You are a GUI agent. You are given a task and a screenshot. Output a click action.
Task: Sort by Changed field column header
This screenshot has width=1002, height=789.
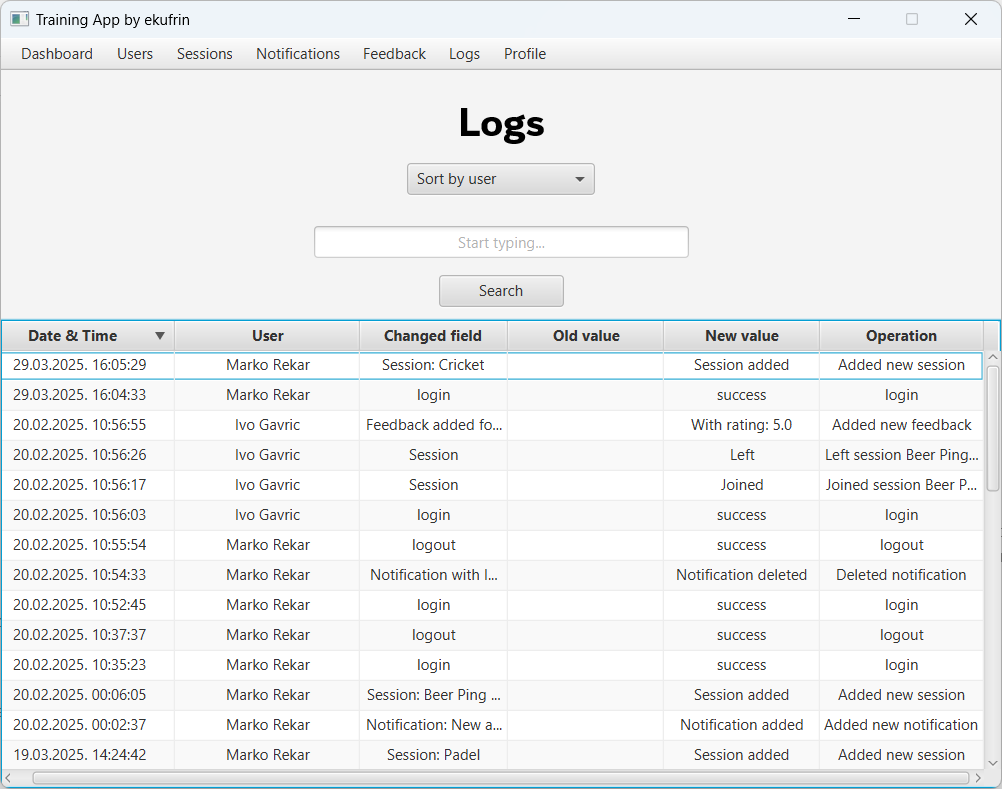pos(433,336)
